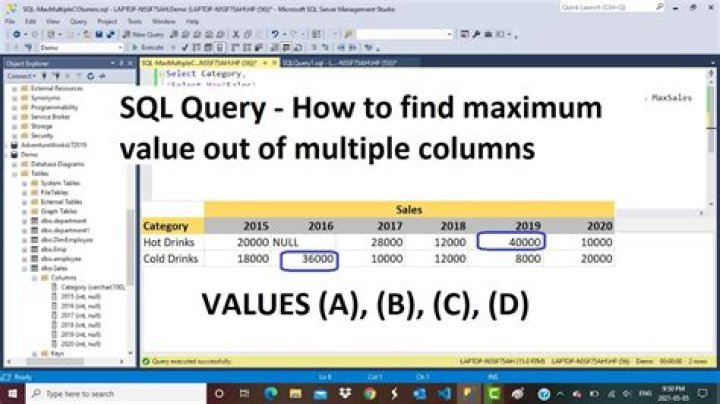
Task: Select the AdventureWorks database node
Action: click(x=54, y=145)
